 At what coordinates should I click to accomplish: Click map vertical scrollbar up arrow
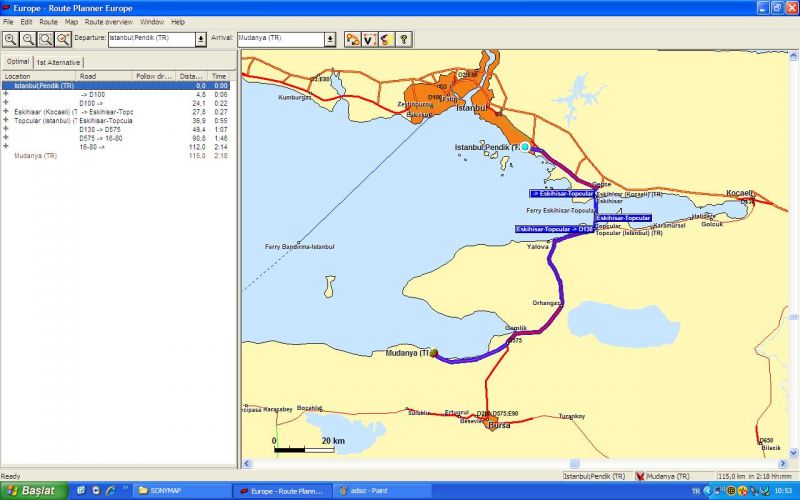[x=793, y=55]
